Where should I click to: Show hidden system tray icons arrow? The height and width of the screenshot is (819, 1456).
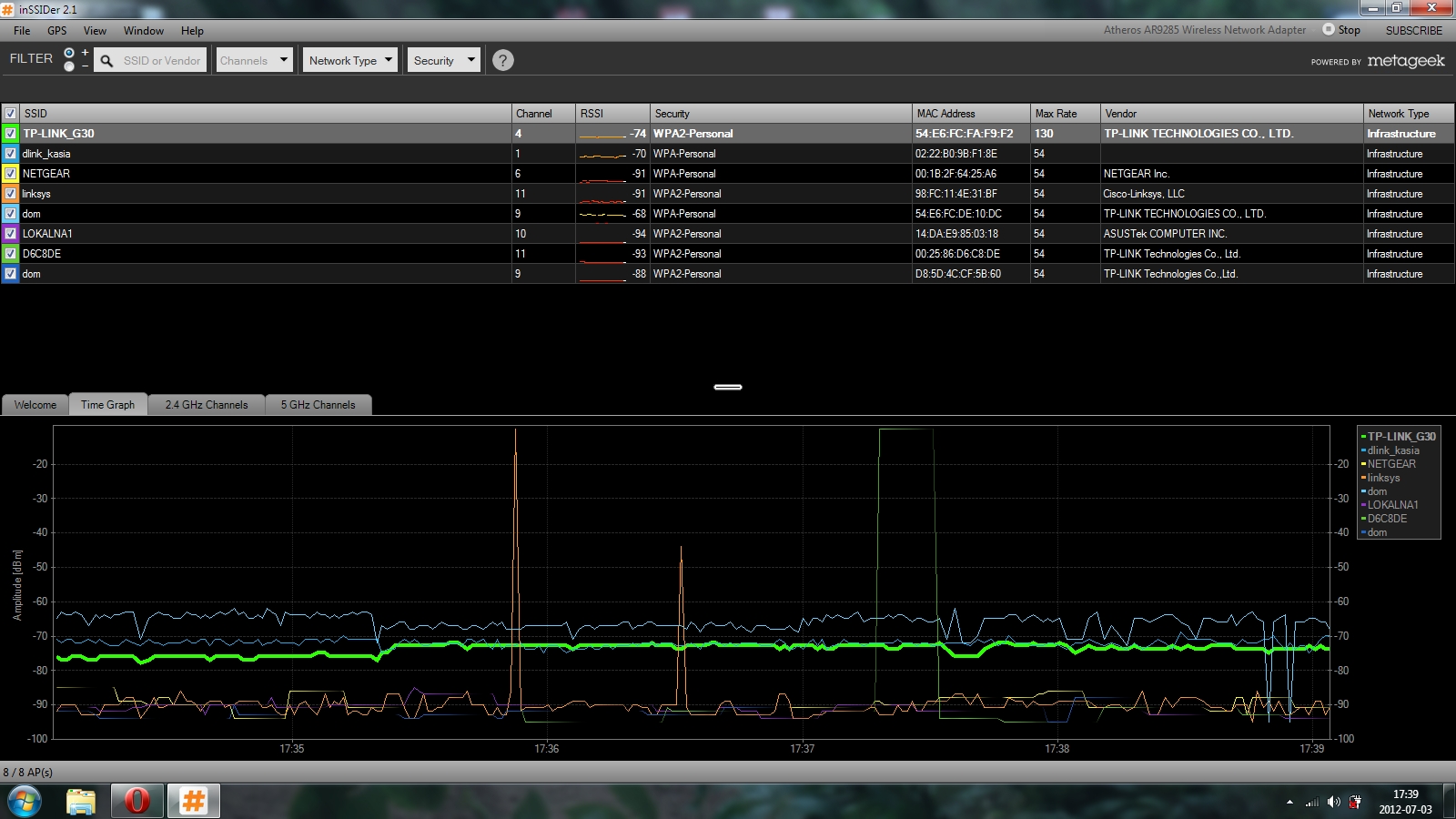click(1289, 802)
